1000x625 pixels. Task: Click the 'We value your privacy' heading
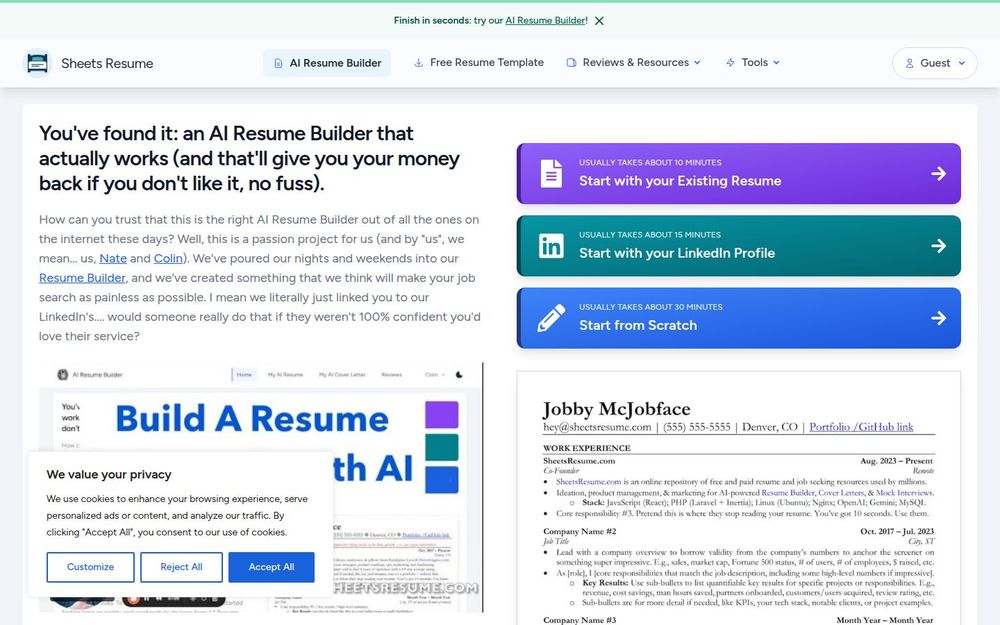[109, 474]
